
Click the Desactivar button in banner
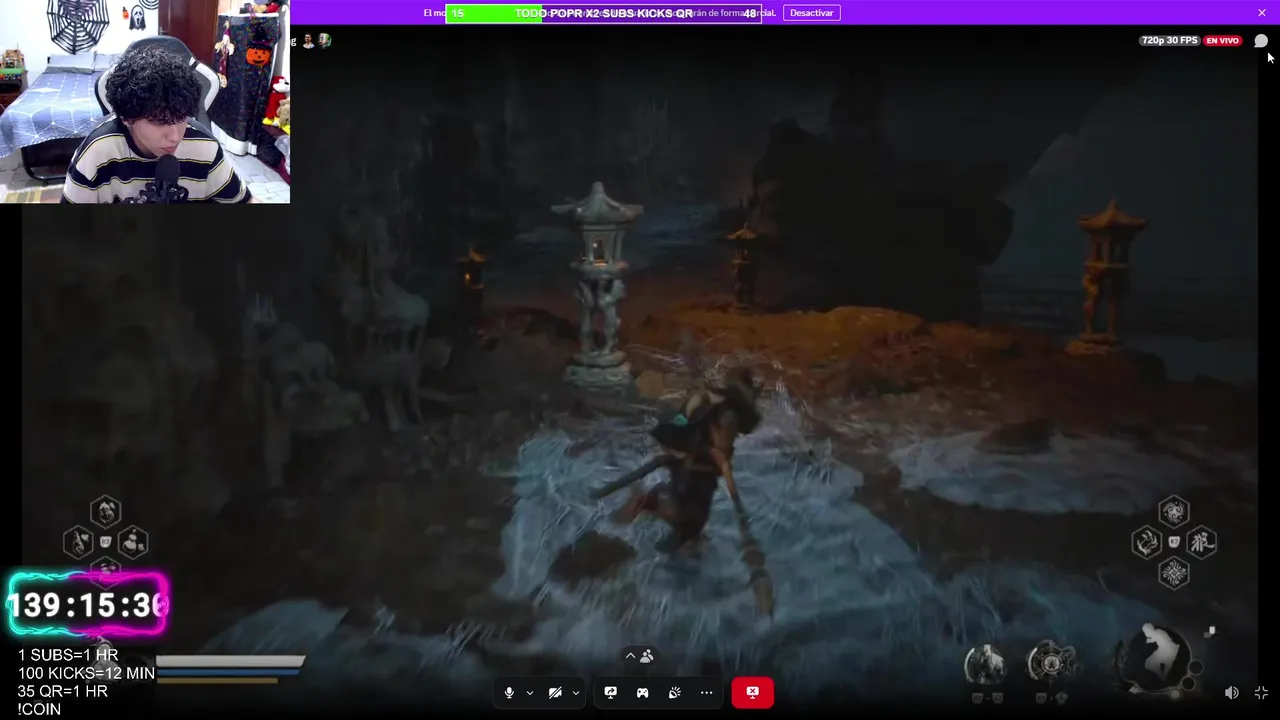pos(811,13)
